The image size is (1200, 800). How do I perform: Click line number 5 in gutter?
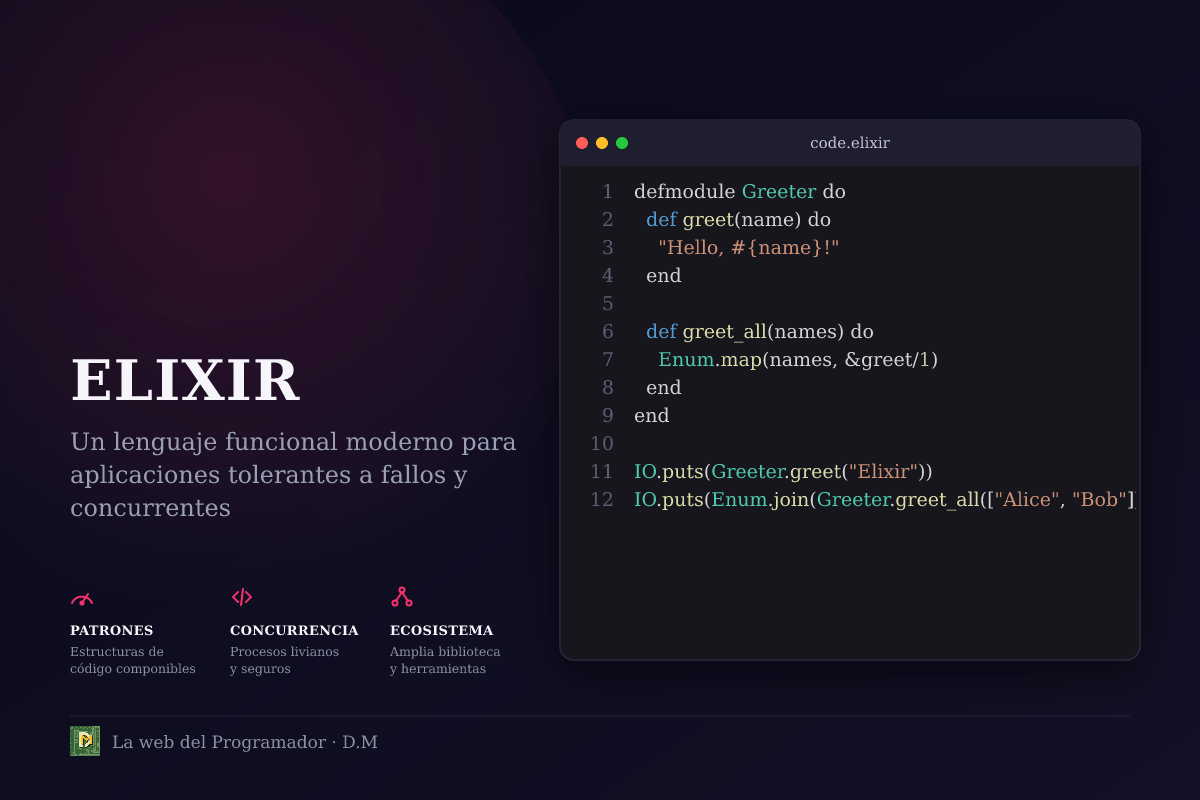pos(607,303)
